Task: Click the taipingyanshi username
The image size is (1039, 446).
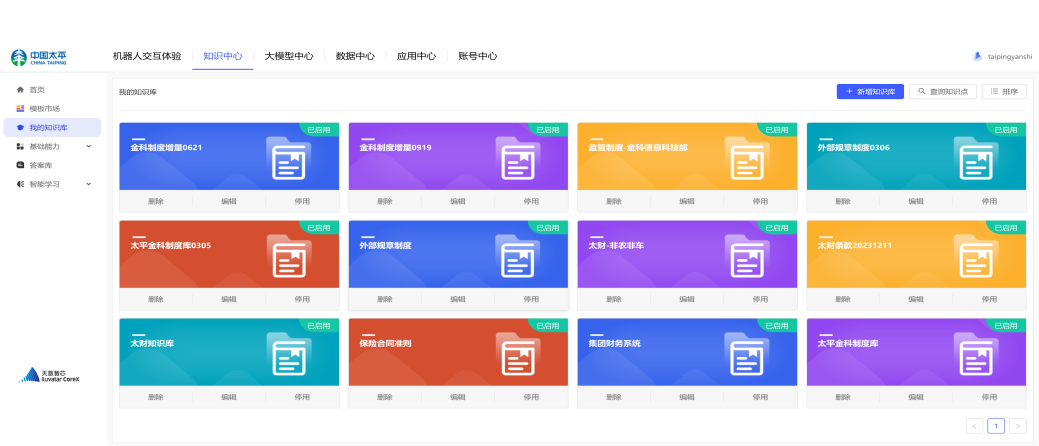Action: click(1010, 57)
